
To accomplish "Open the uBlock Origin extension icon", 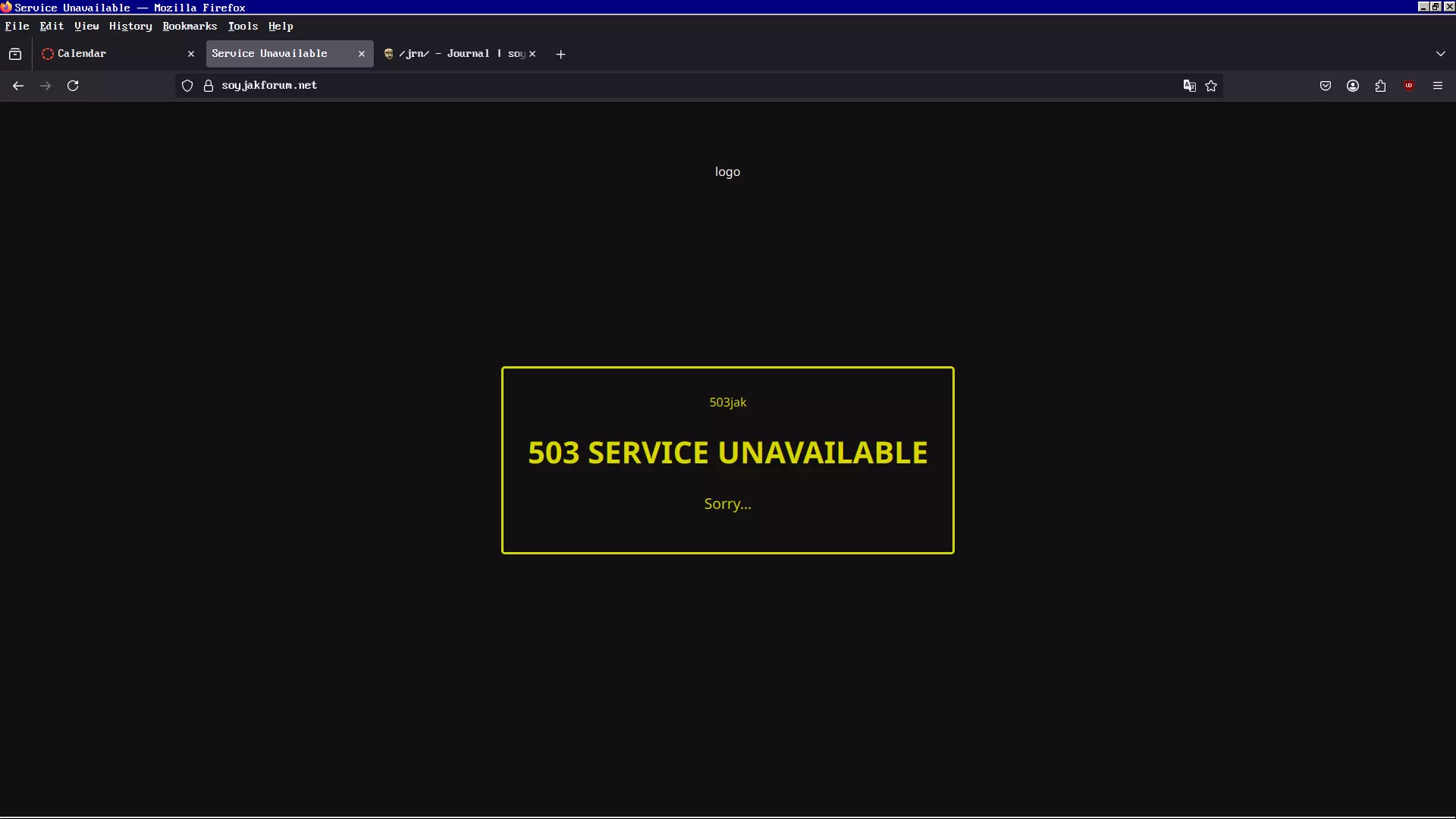I will pyautogui.click(x=1409, y=86).
